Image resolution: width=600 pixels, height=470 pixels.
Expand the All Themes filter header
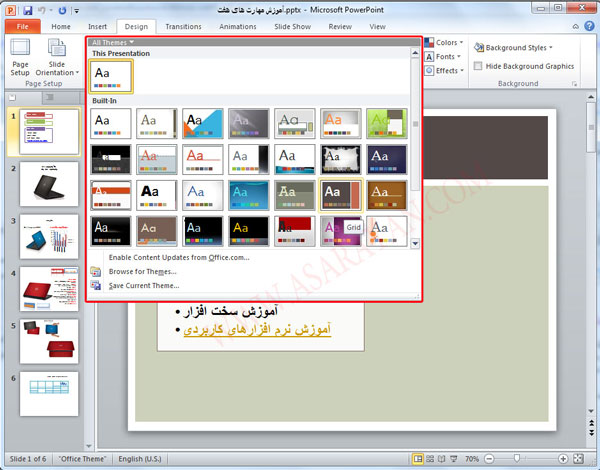(x=112, y=42)
